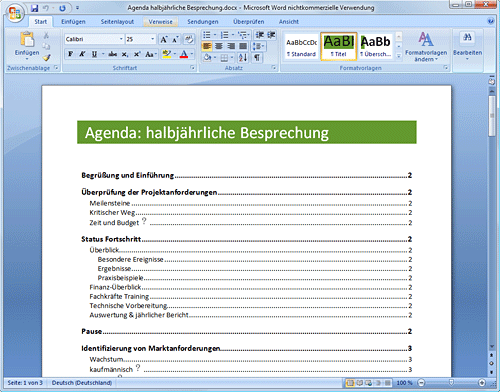The width and height of the screenshot is (500, 392).
Task: Toggle justify alignment
Action: coord(243,46)
